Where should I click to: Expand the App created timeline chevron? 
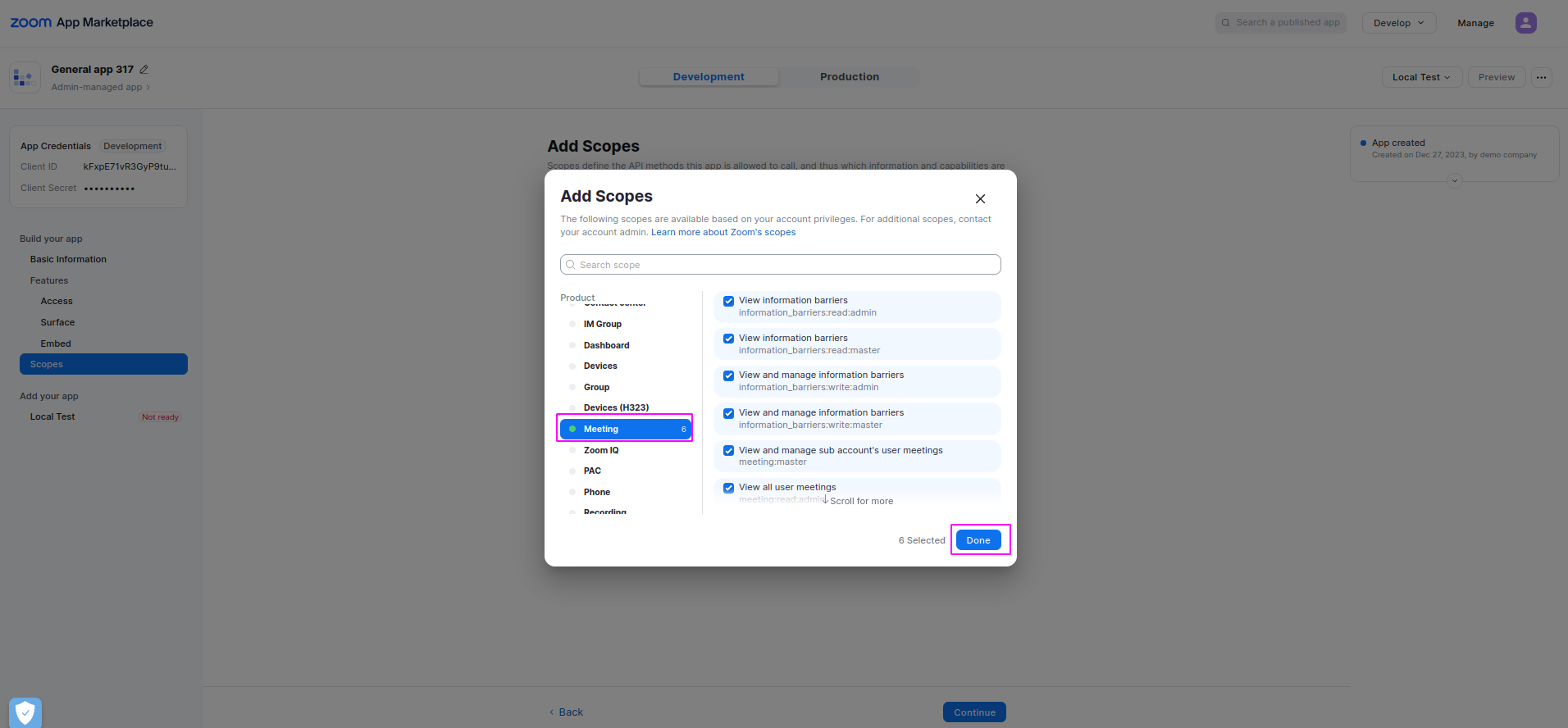pos(1454,181)
